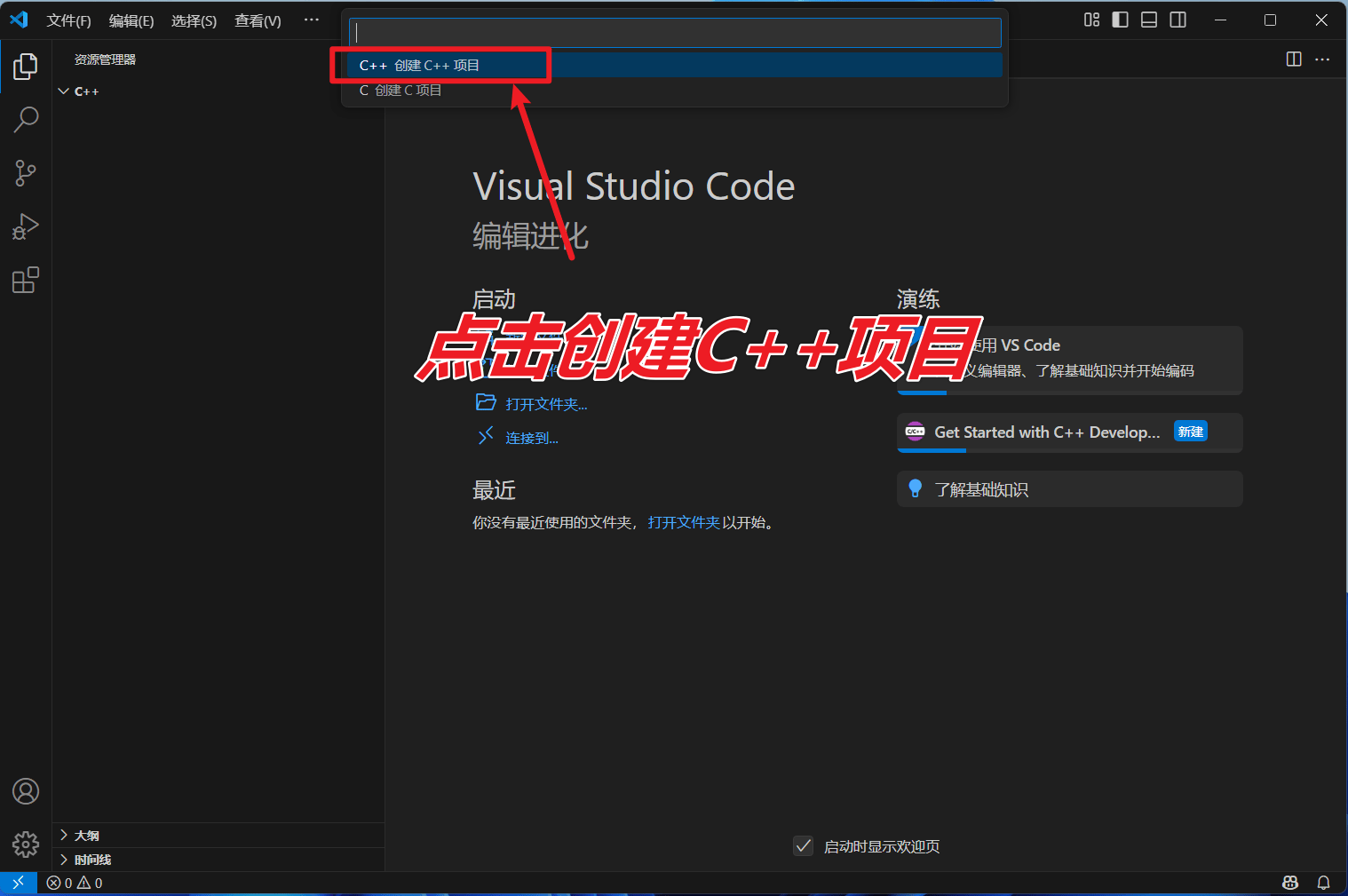
Task: Click the 打开文件夹... link
Action: click(x=545, y=404)
